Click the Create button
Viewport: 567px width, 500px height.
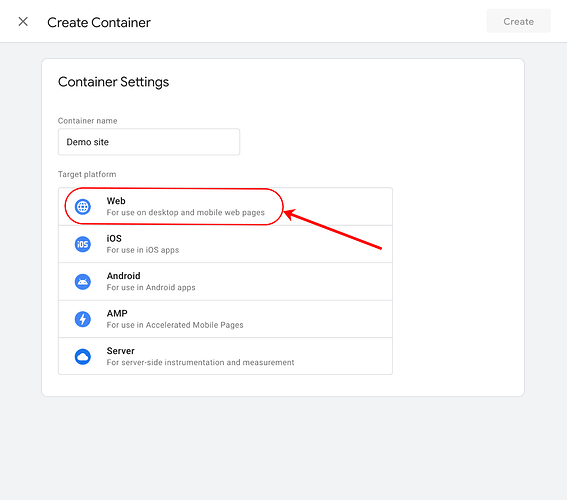click(519, 21)
